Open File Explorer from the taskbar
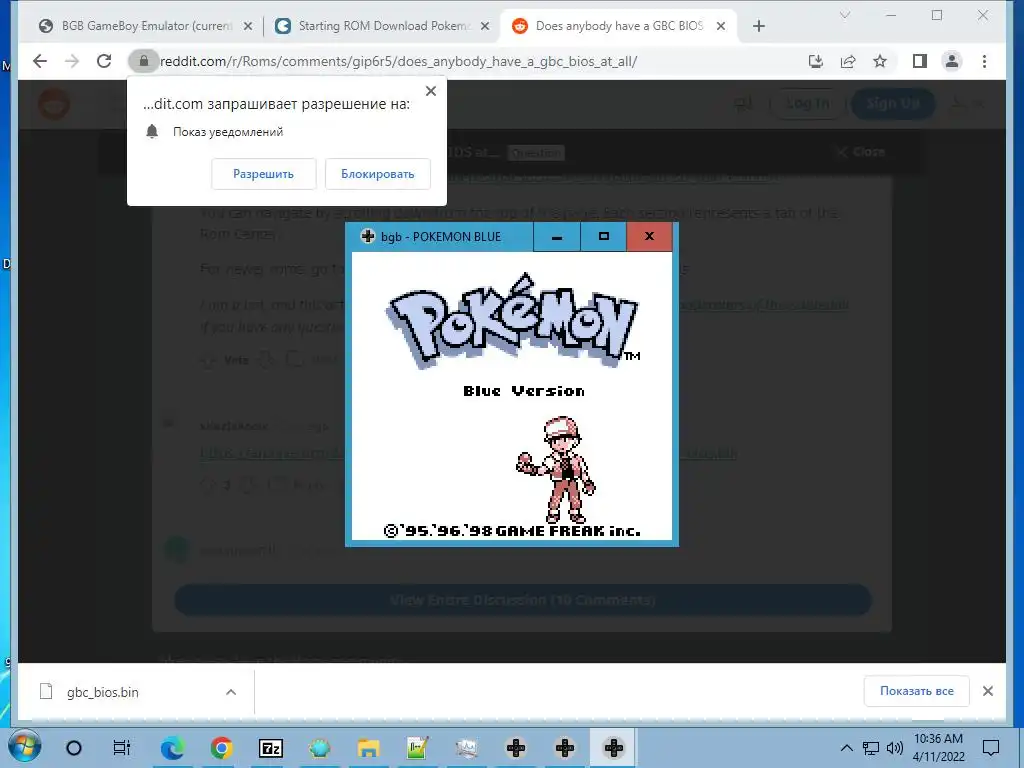The height and width of the screenshot is (768, 1024). (x=368, y=748)
